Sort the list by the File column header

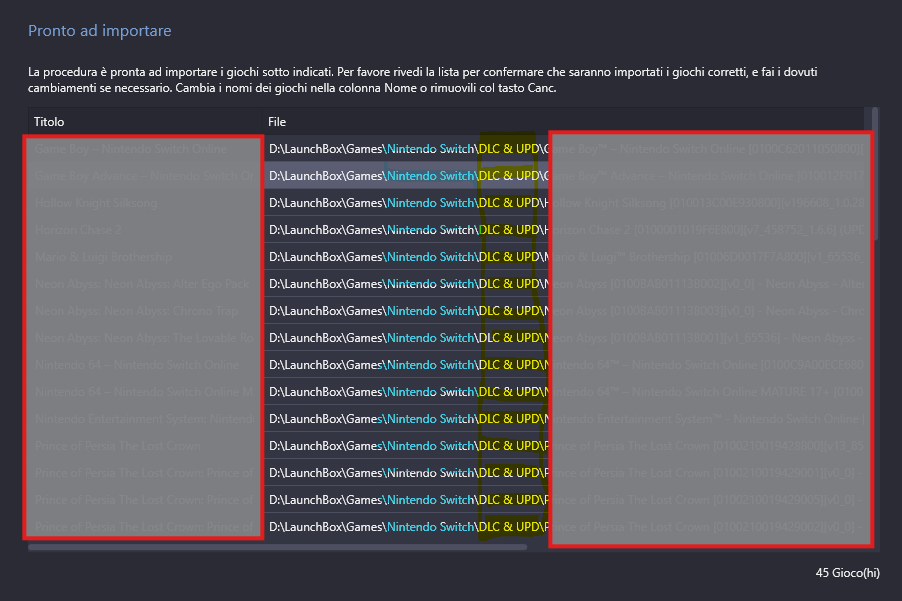563,121
